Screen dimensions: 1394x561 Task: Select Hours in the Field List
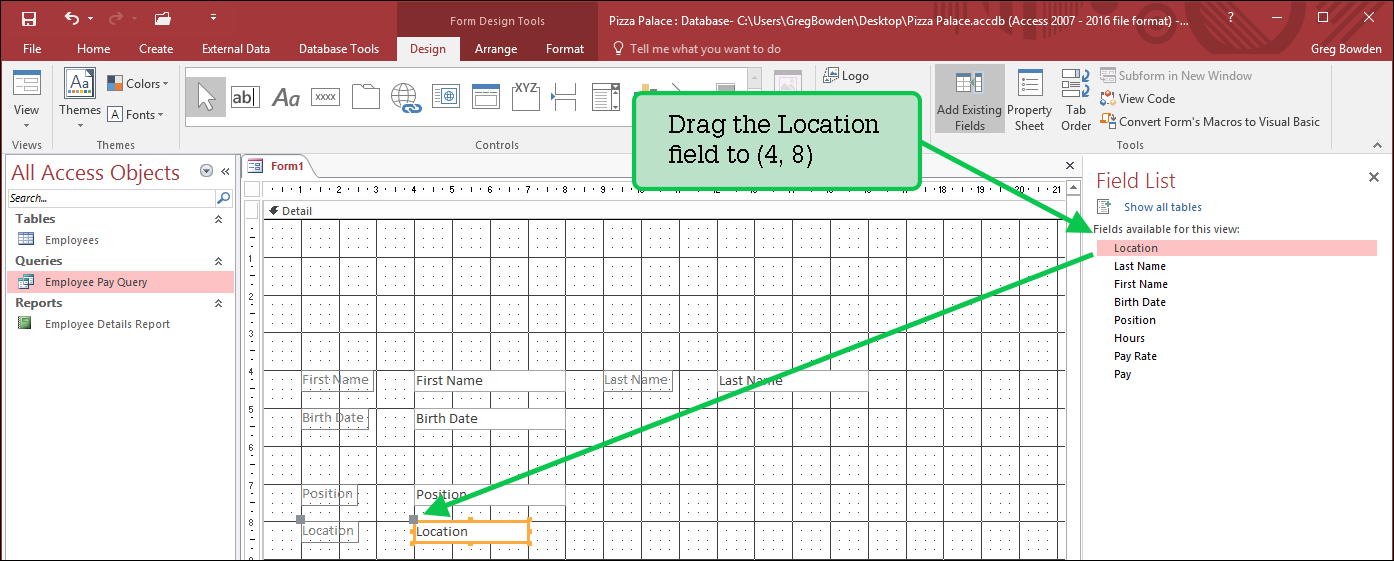[1129, 338]
